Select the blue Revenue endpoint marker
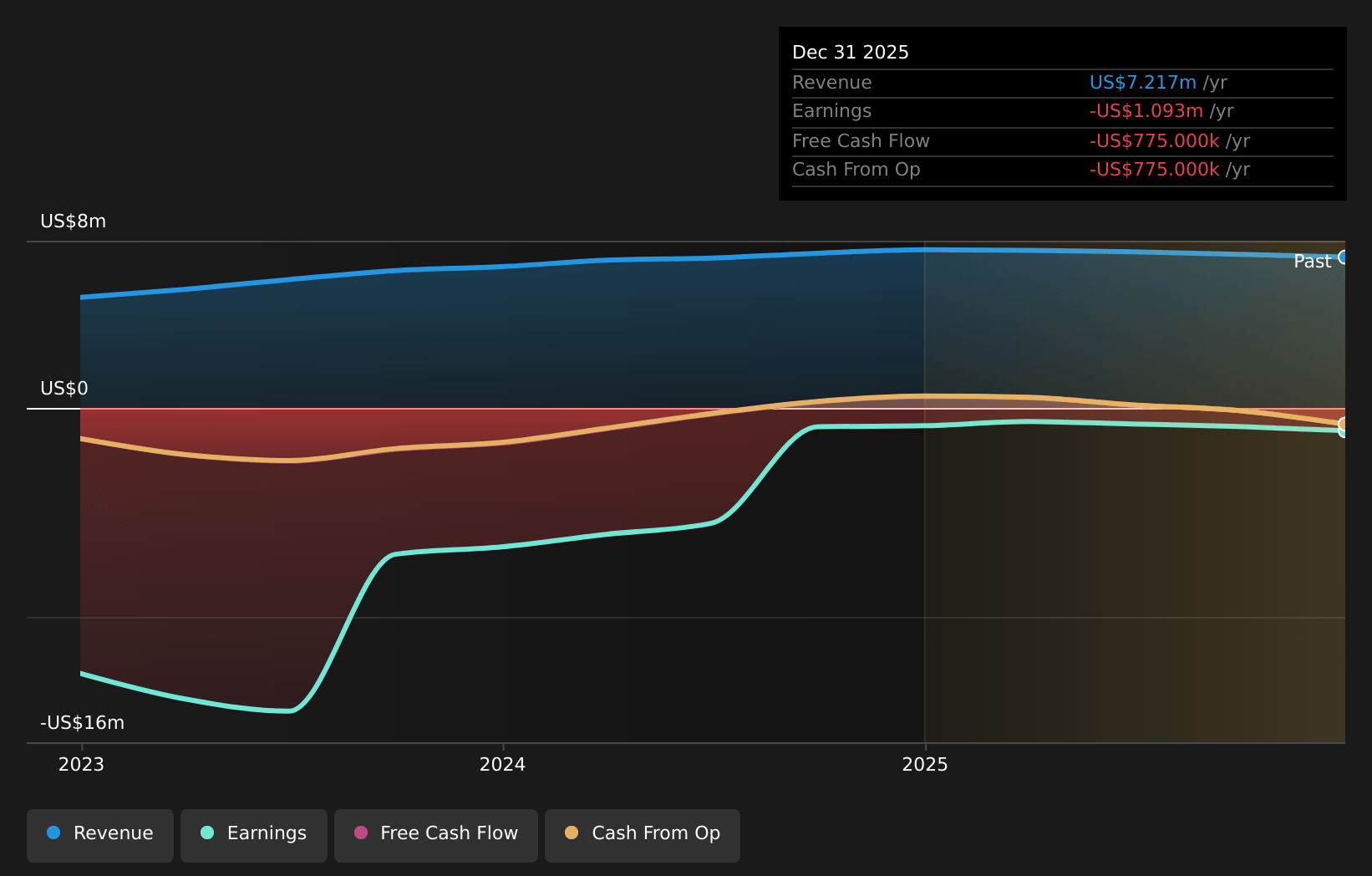Image resolution: width=1372 pixels, height=876 pixels. click(x=1344, y=257)
